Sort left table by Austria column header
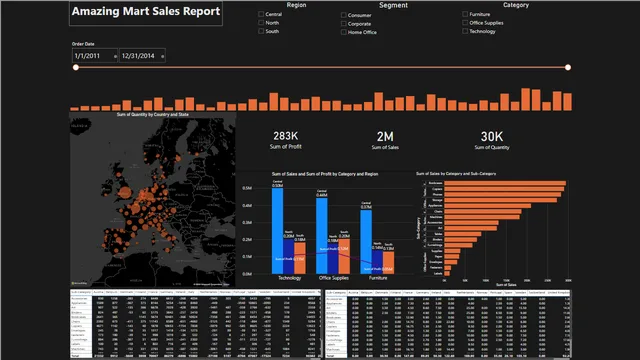Image resolution: width=640 pixels, height=360 pixels. coord(98,292)
